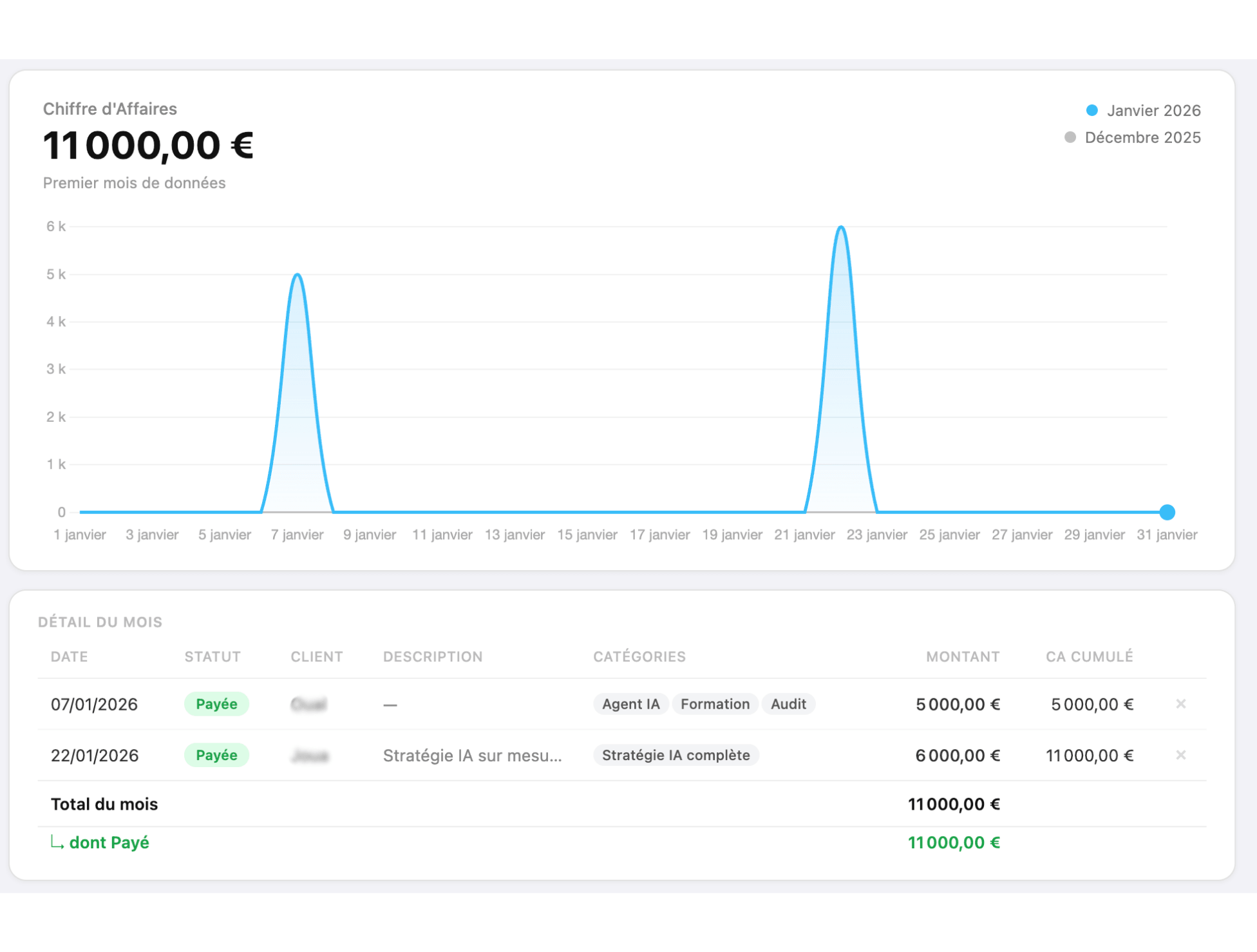The height and width of the screenshot is (952, 1257).
Task: Click the Statut column header
Action: pyautogui.click(x=213, y=656)
